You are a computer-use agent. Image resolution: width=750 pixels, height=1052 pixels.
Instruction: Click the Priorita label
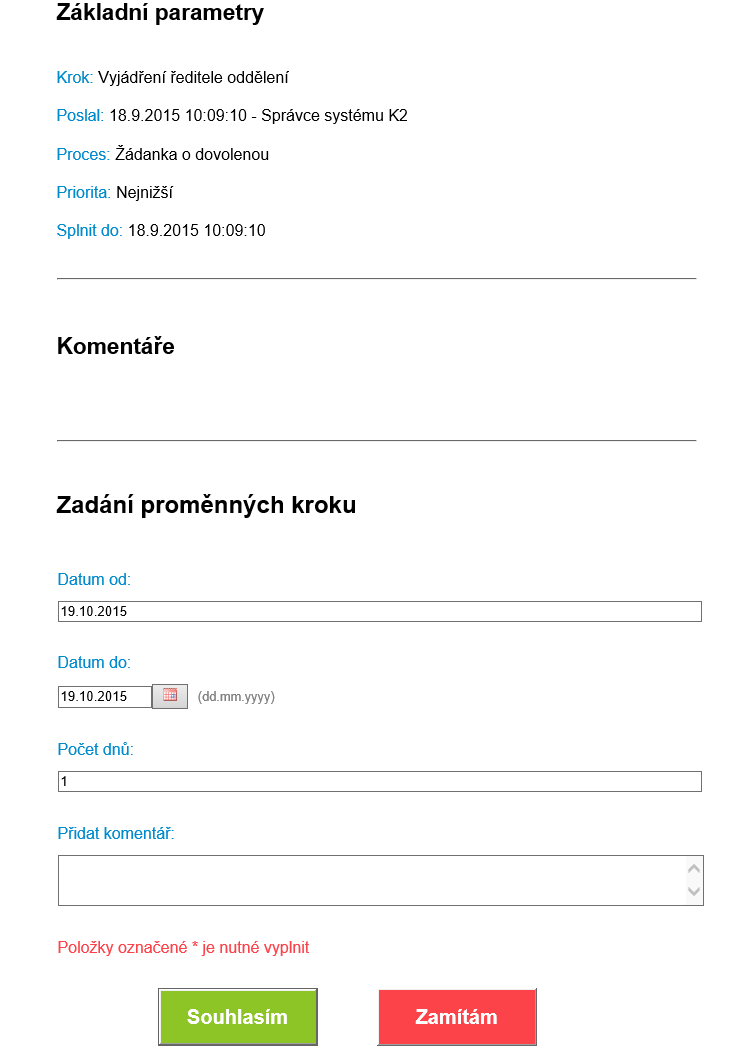pos(84,192)
